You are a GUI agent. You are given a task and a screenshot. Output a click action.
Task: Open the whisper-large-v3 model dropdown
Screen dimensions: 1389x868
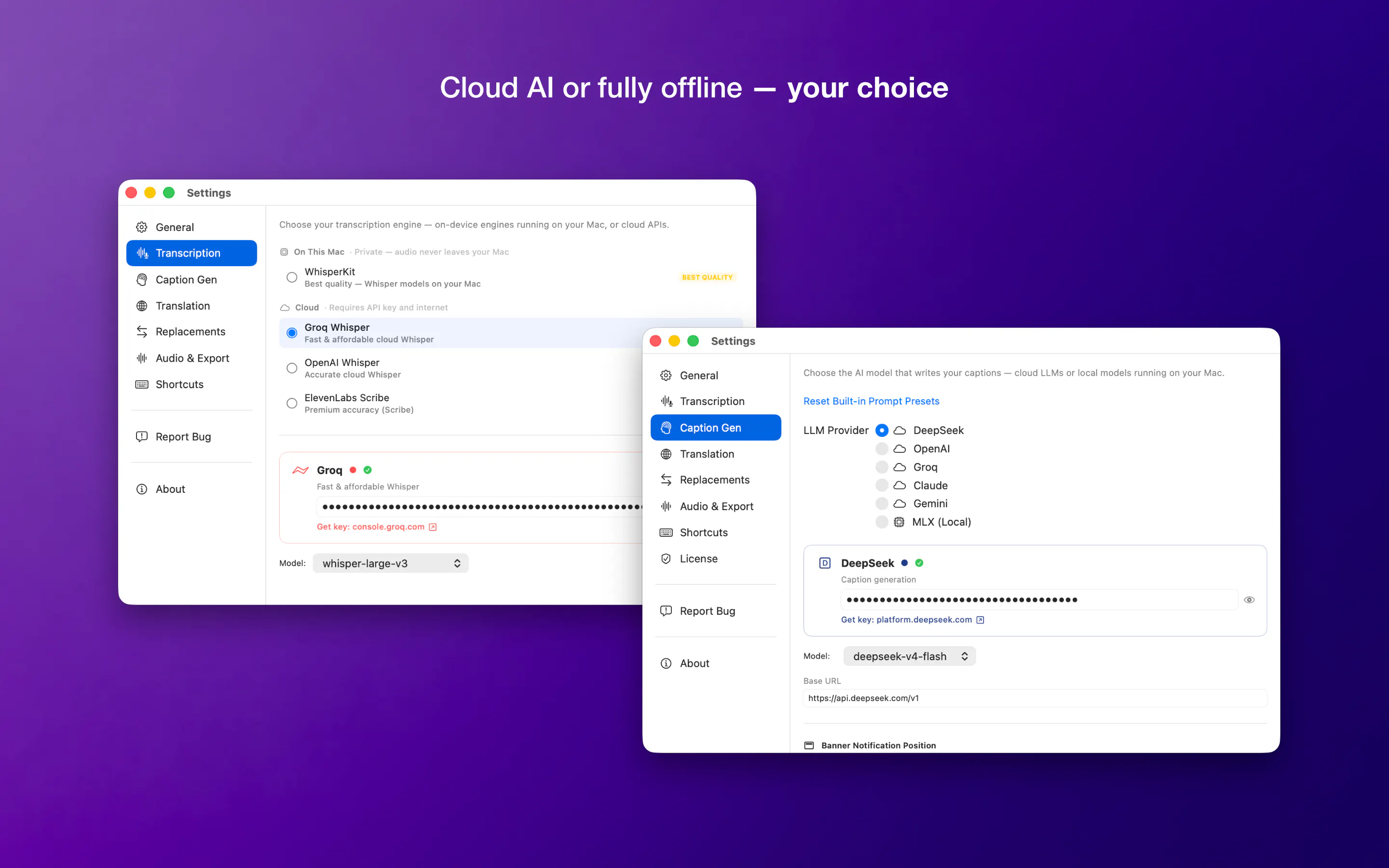(x=390, y=563)
